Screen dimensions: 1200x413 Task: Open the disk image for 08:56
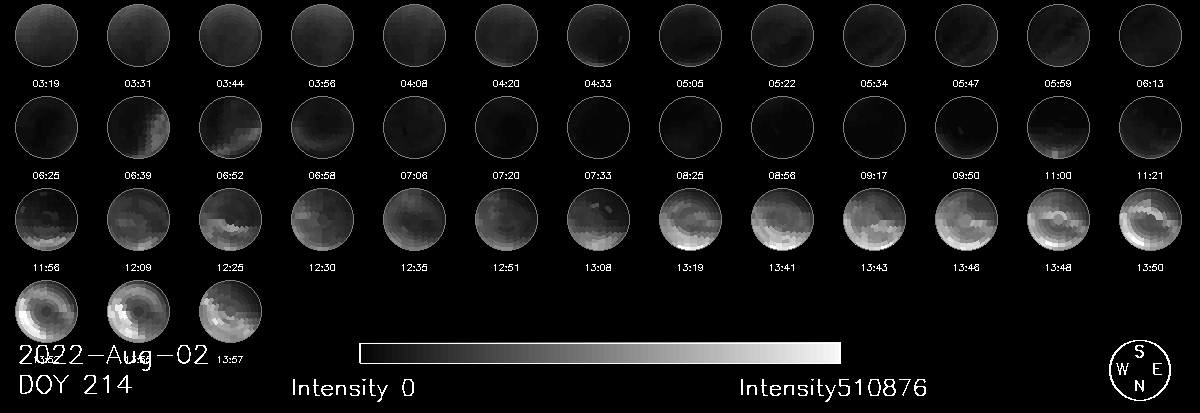click(x=782, y=127)
